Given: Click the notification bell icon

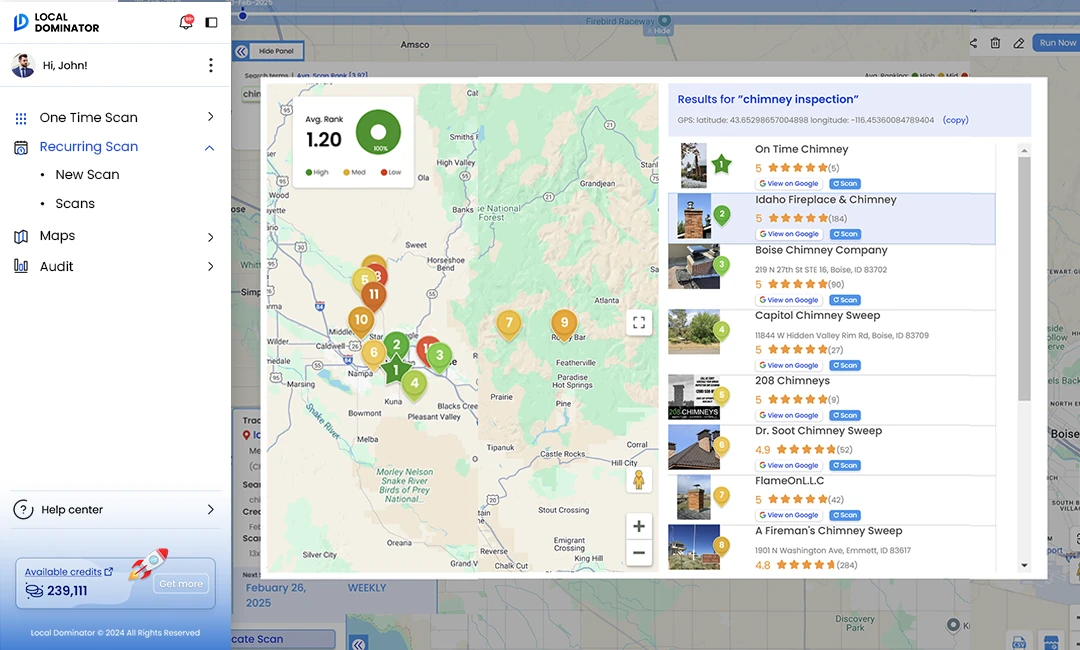Looking at the screenshot, I should point(186,21).
